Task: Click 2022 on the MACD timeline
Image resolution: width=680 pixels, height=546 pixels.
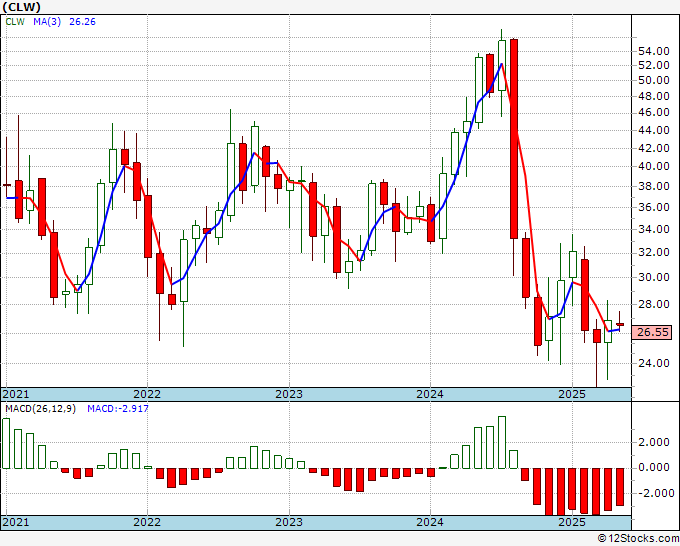Action: [x=147, y=522]
